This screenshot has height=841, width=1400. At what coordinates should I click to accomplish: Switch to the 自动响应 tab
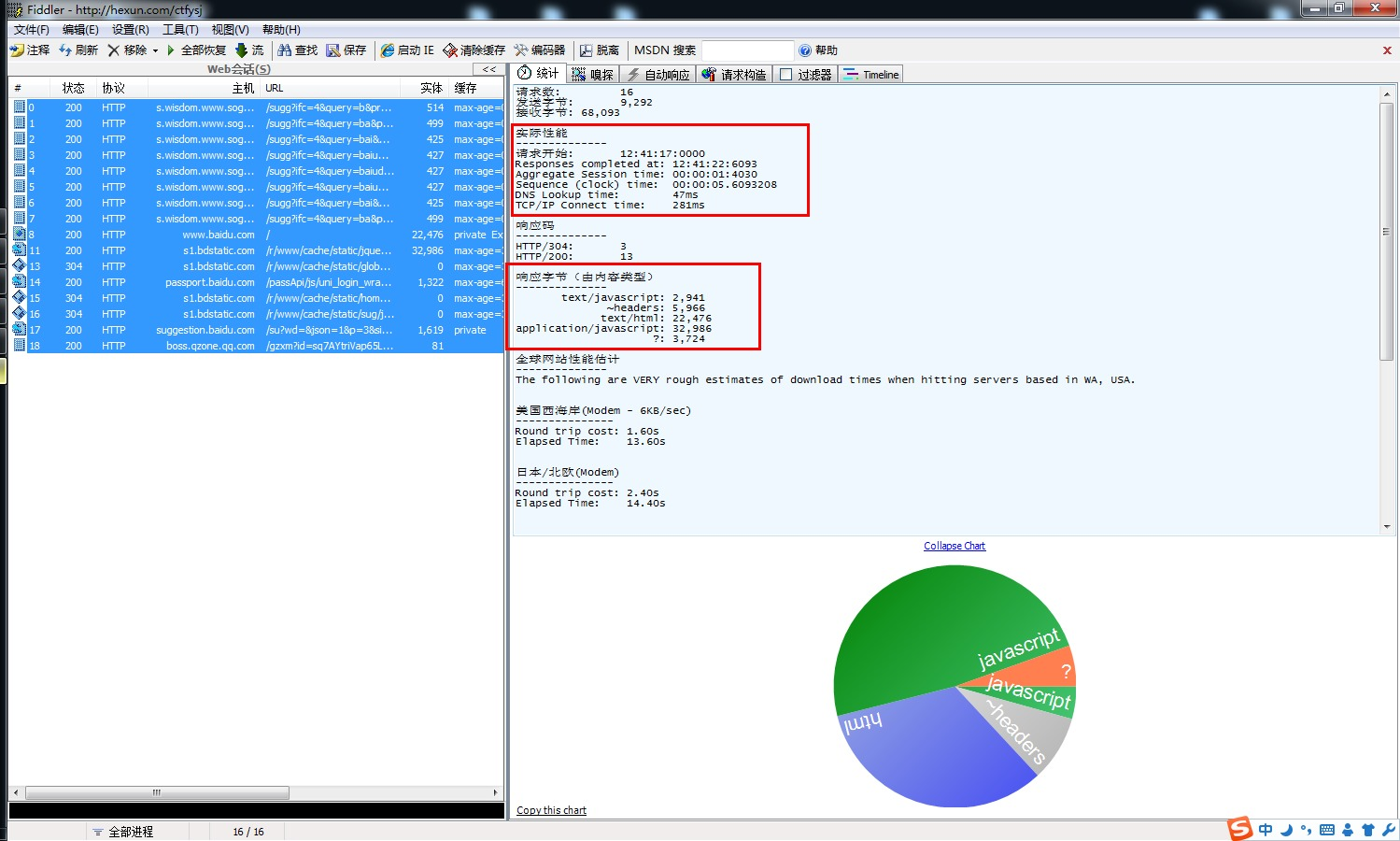coord(658,73)
